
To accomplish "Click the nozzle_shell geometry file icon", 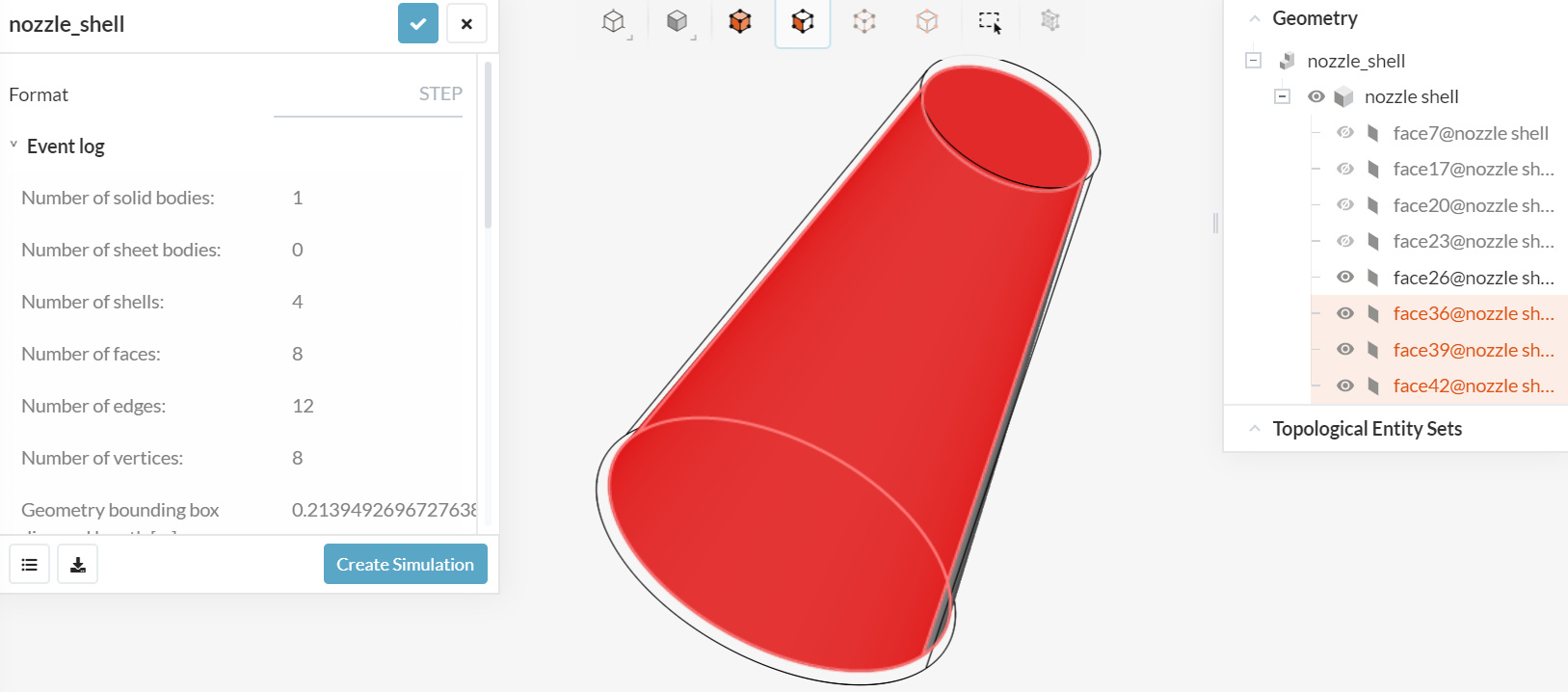I will tap(1287, 61).
